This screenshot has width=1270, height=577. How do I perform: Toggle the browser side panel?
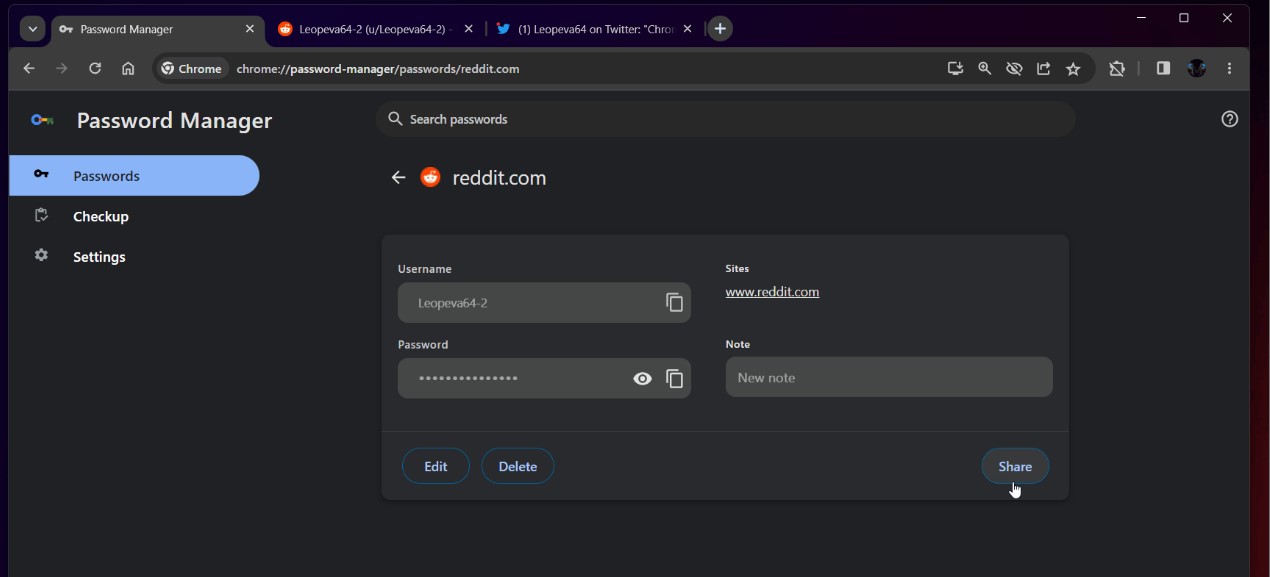point(1163,69)
